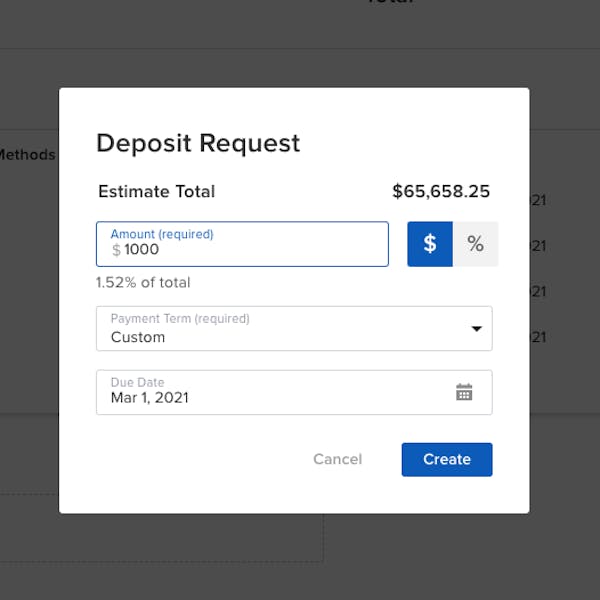Click the Mar 1, 2021 date text
Image resolution: width=600 pixels, height=600 pixels.
(x=150, y=398)
